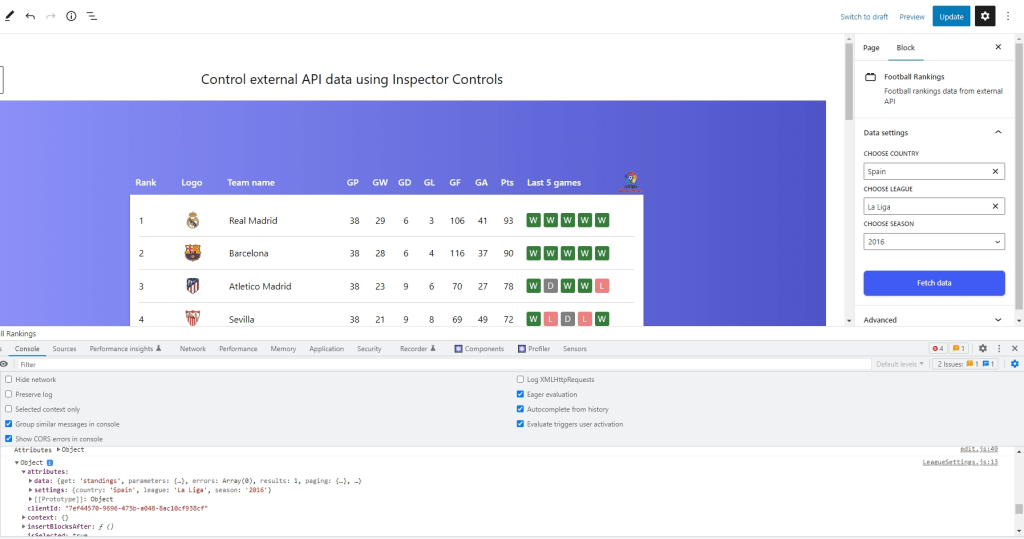Clear the La Liga league selection
1024x539 pixels.
click(995, 206)
